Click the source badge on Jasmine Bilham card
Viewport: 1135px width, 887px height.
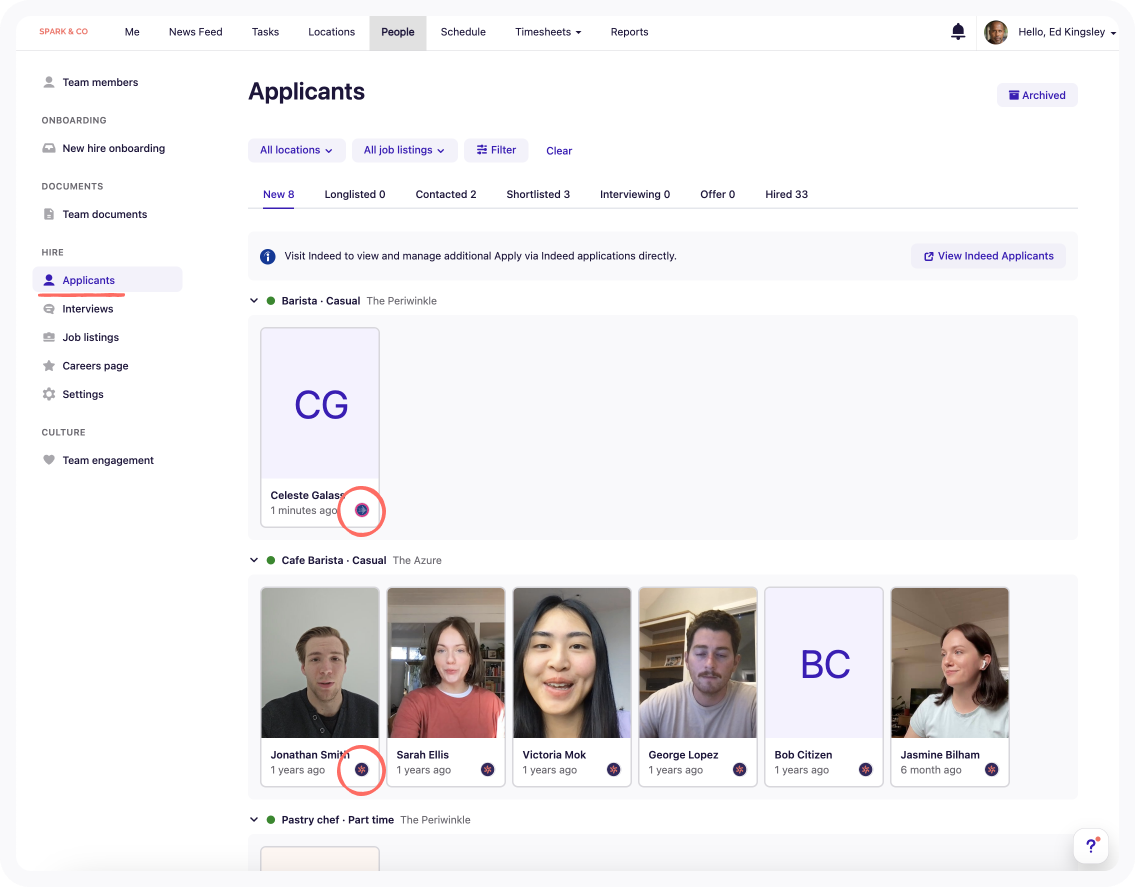[992, 769]
